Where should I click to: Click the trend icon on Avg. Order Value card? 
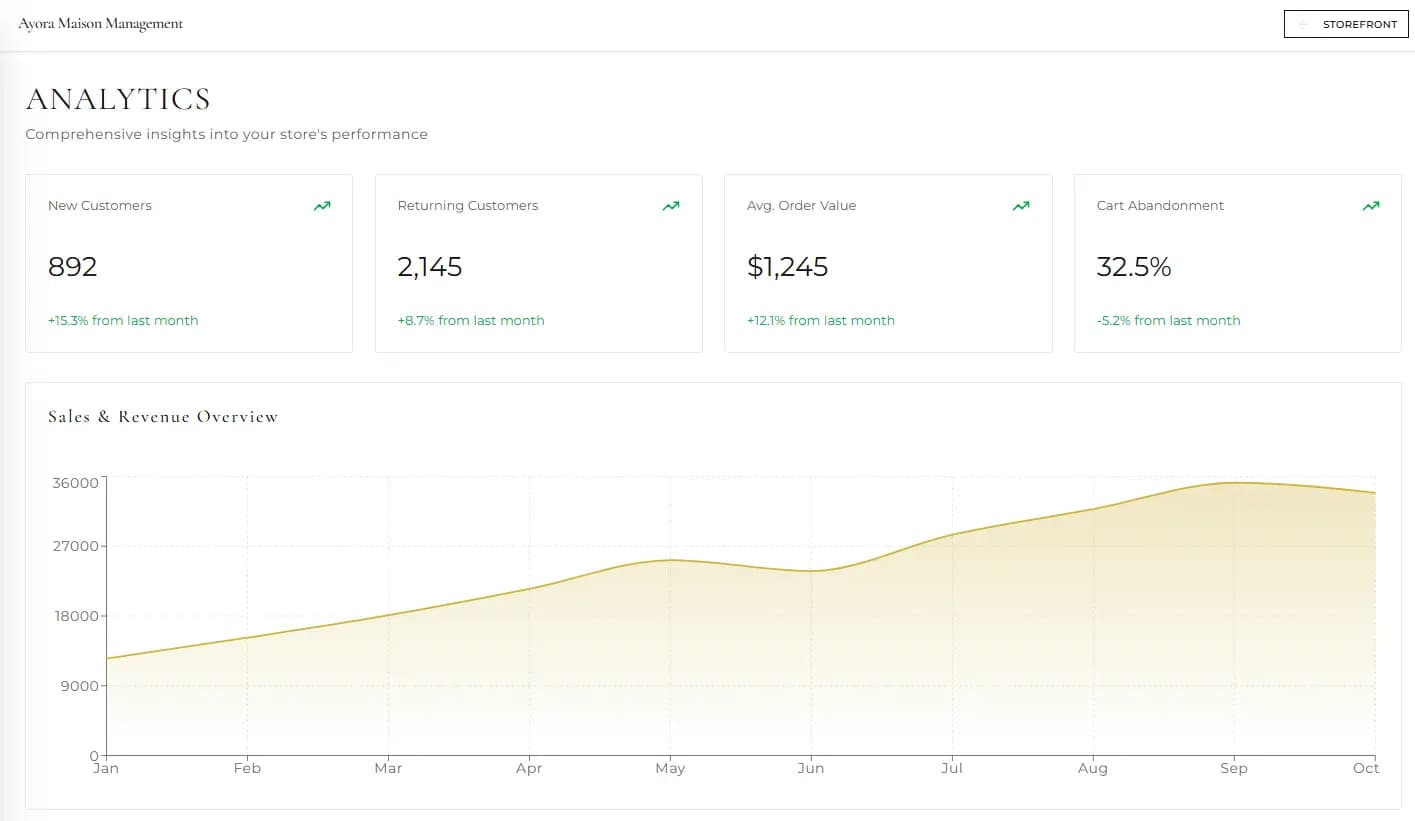point(1021,206)
